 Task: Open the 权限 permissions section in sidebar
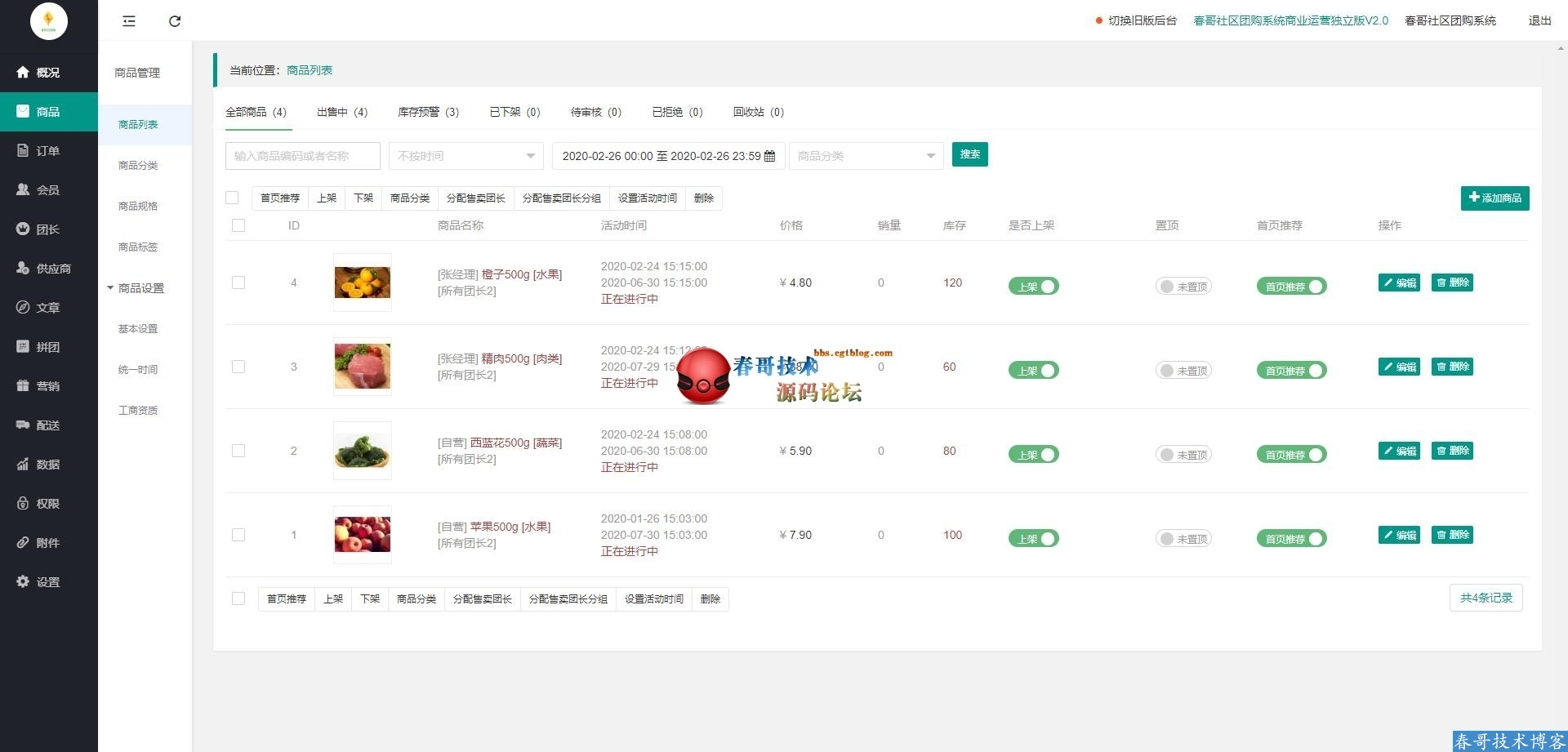tap(47, 504)
